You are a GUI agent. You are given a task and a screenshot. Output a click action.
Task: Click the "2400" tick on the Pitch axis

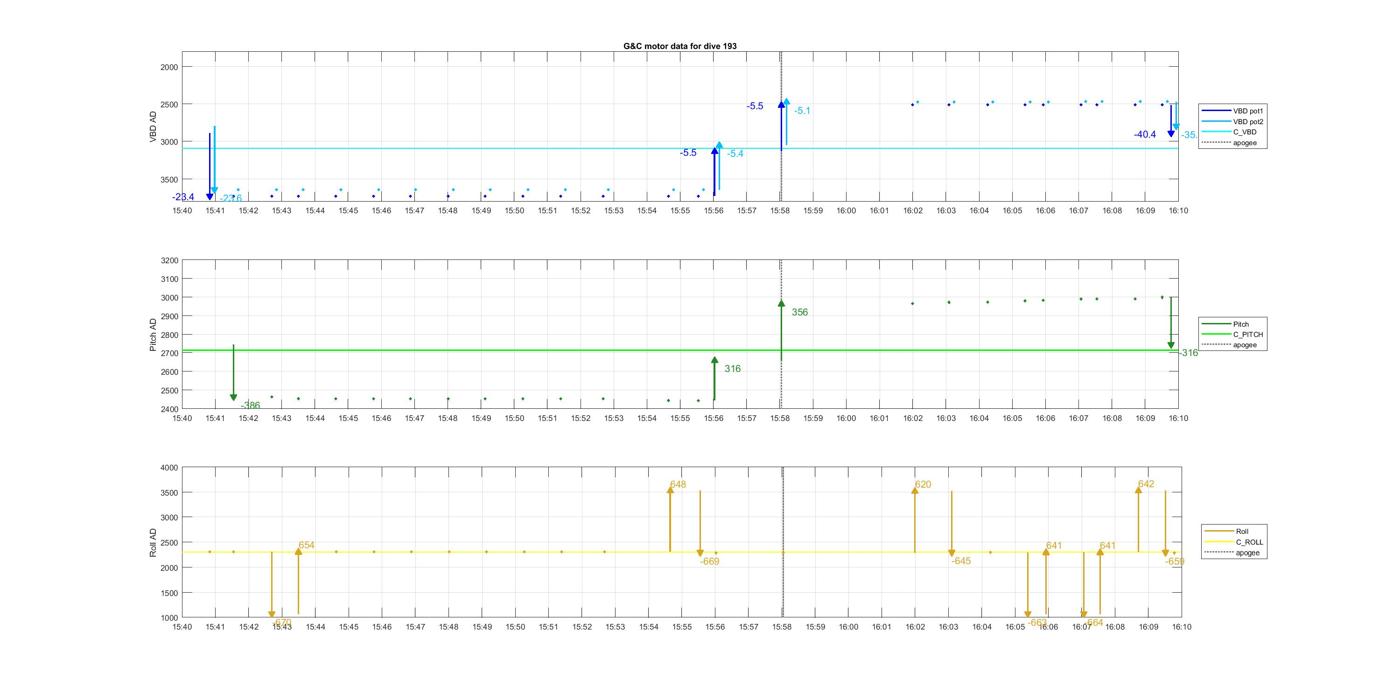[169, 408]
